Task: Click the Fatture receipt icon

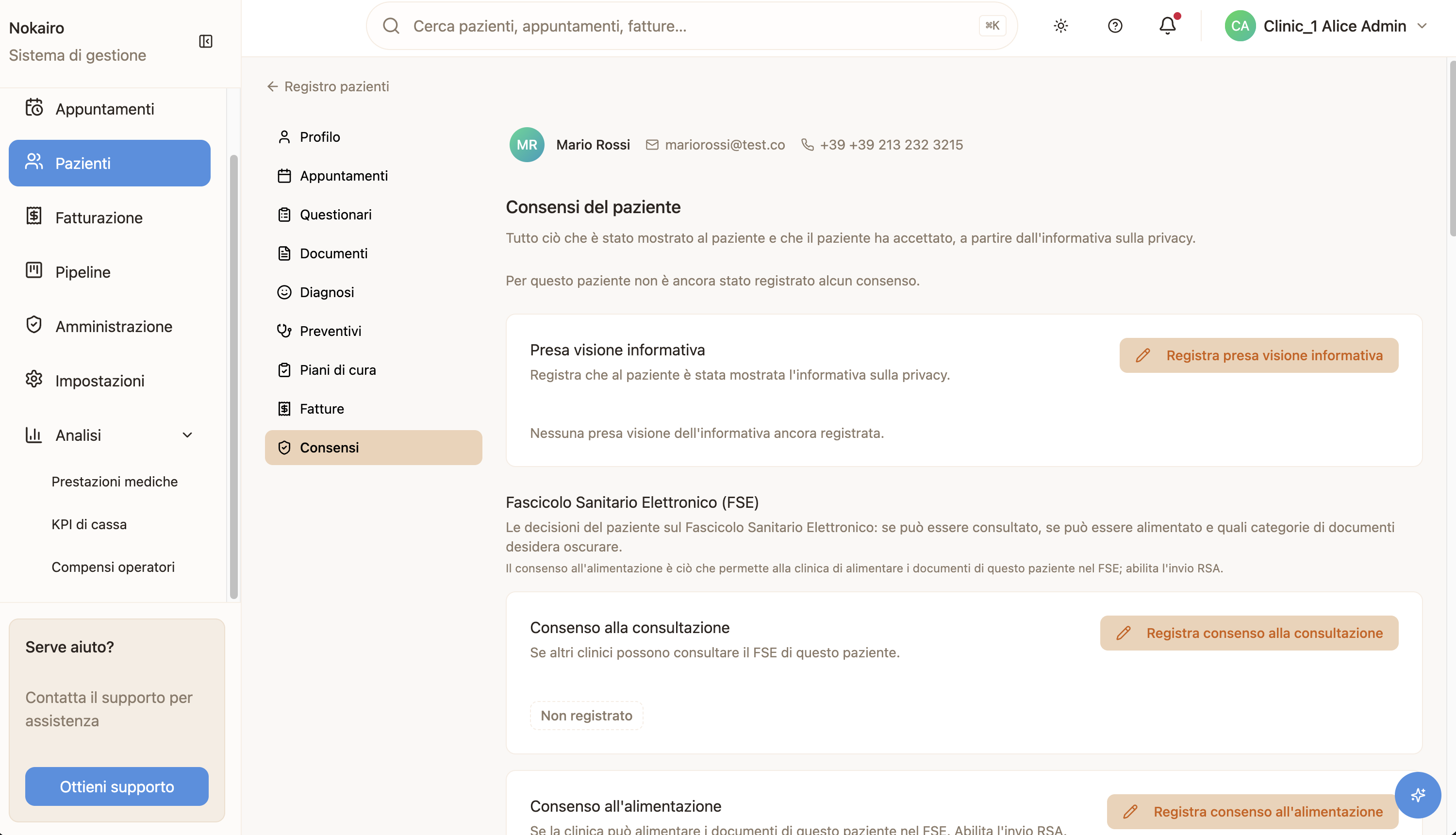Action: point(284,408)
